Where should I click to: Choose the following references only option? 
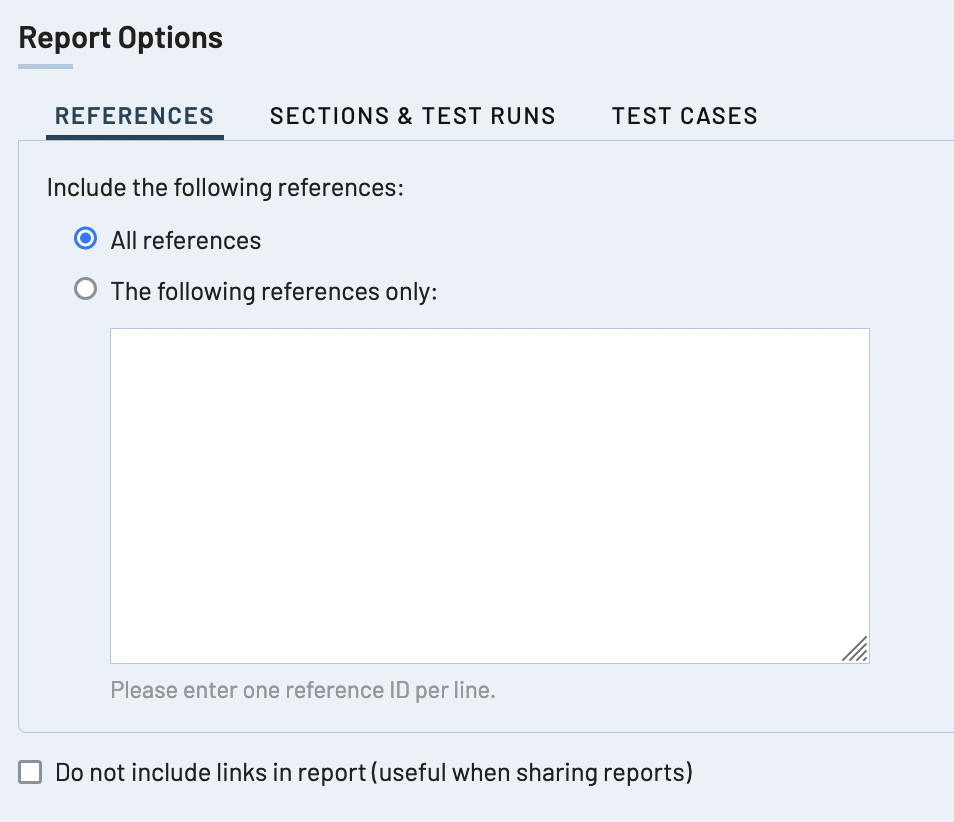click(86, 290)
